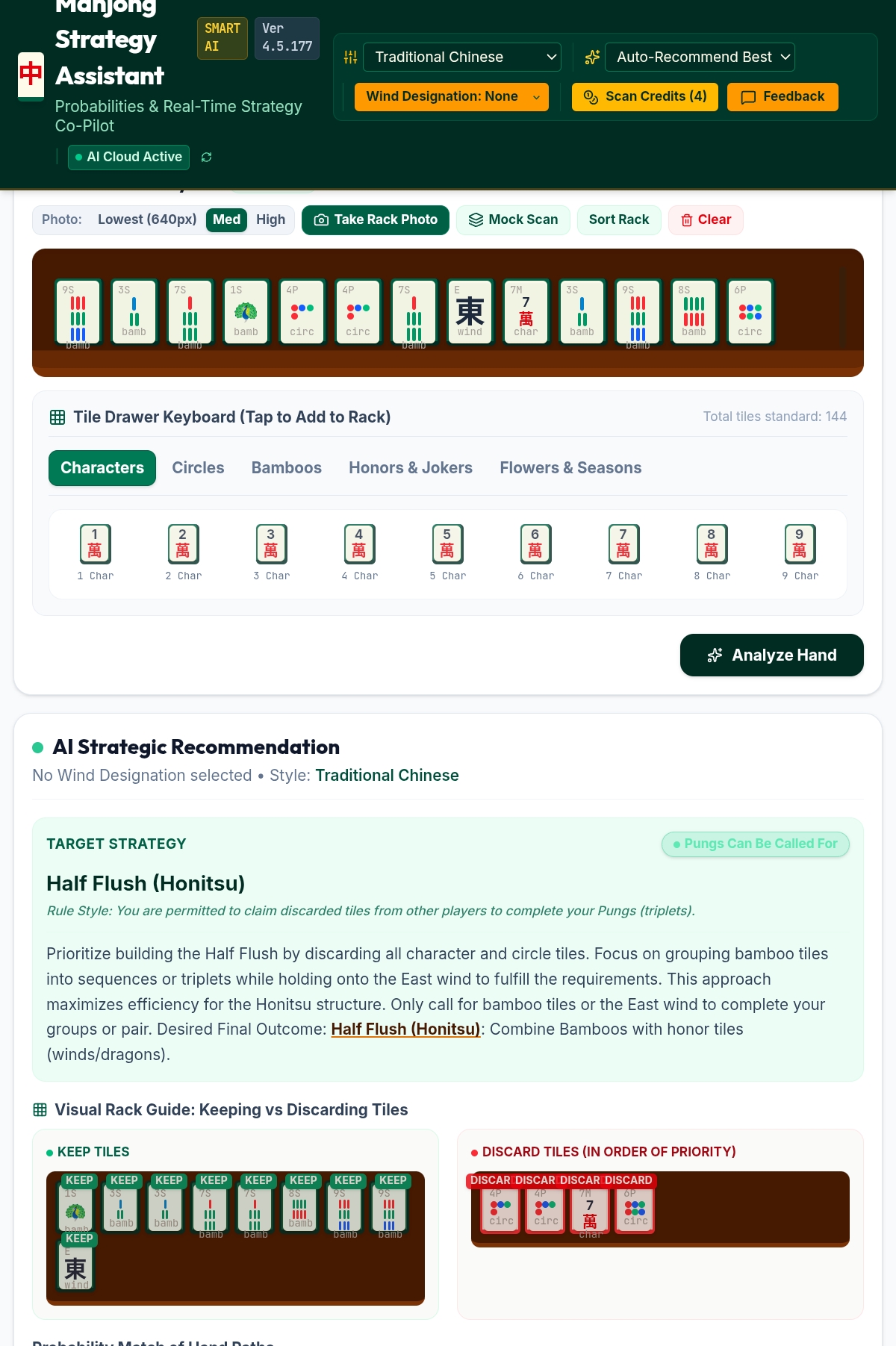Click the Analyze Hand button
Screen dimensions: 896x1346
(x=772, y=655)
